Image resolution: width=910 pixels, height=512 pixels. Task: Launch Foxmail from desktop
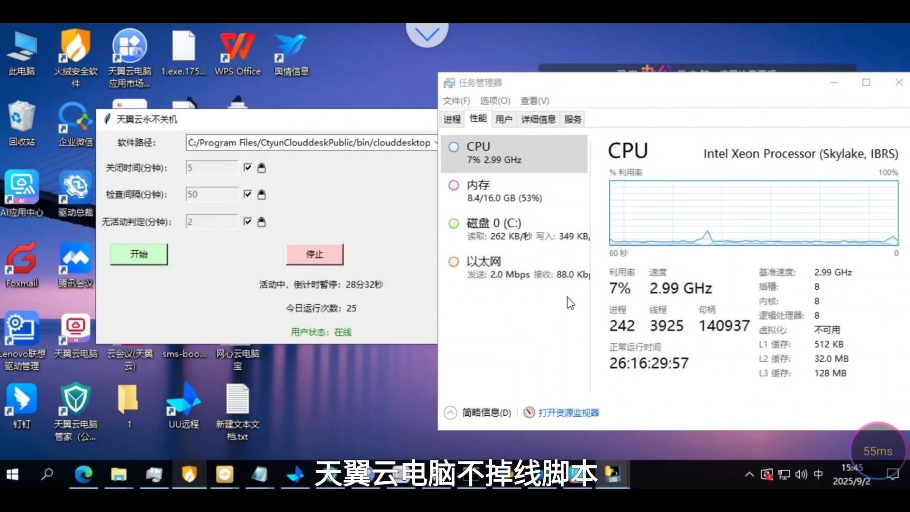[22, 265]
